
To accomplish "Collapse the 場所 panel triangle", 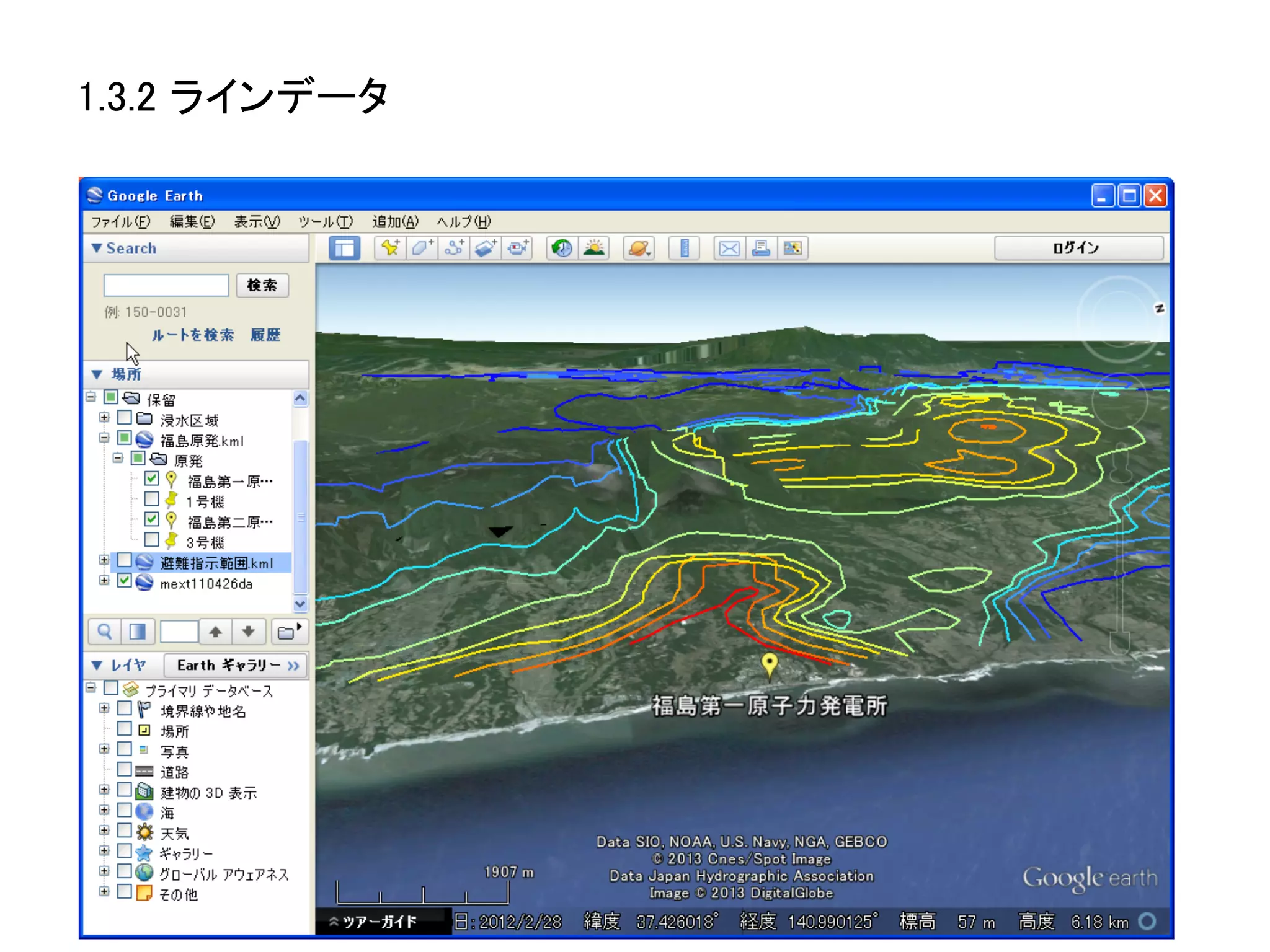I will point(97,374).
